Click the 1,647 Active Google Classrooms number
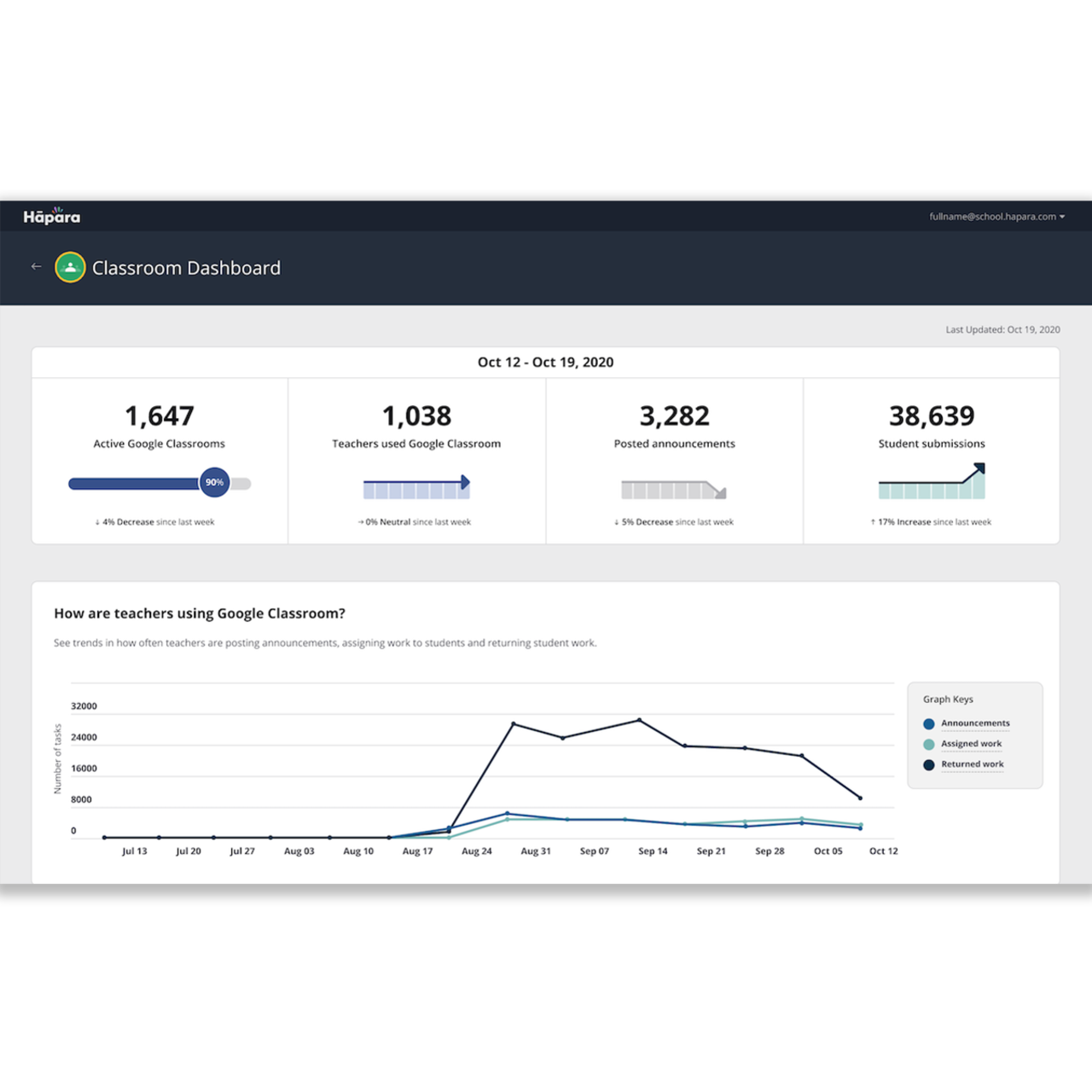The image size is (1092, 1092). [x=160, y=416]
